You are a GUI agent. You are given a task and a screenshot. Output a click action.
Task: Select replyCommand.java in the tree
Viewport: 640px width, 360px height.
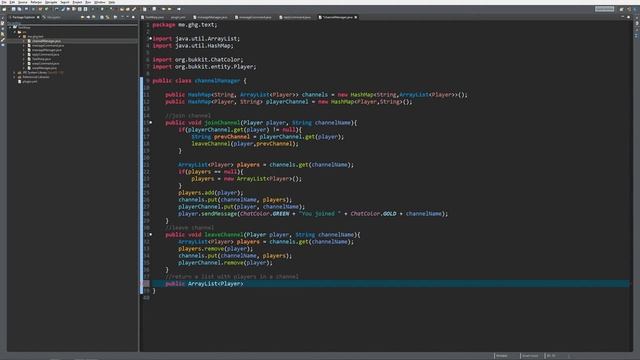(x=45, y=54)
